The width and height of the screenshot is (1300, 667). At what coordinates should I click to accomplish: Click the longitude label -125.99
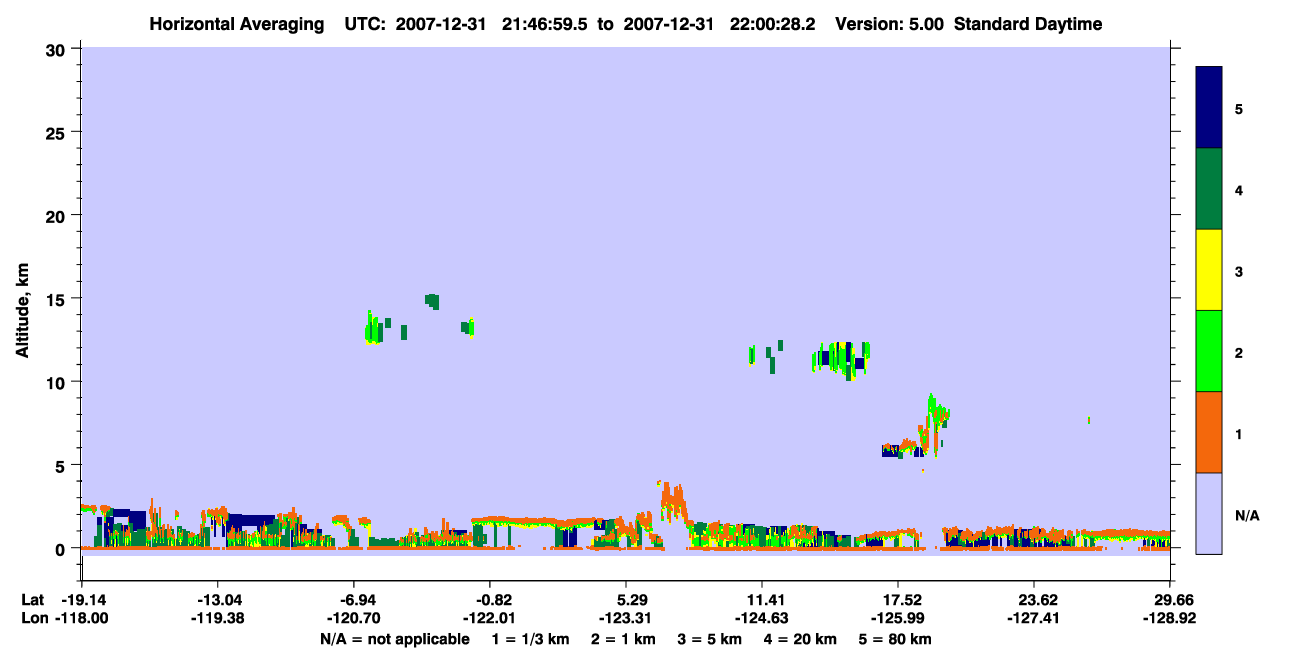[898, 619]
